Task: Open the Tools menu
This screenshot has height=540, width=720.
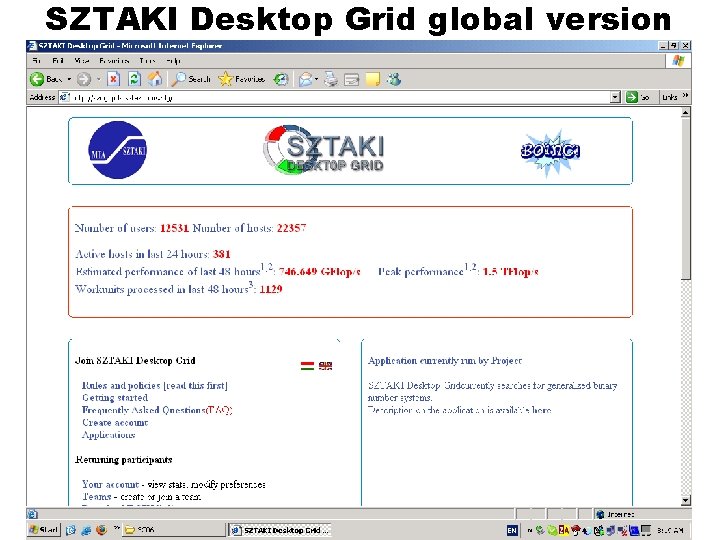Action: (x=147, y=61)
